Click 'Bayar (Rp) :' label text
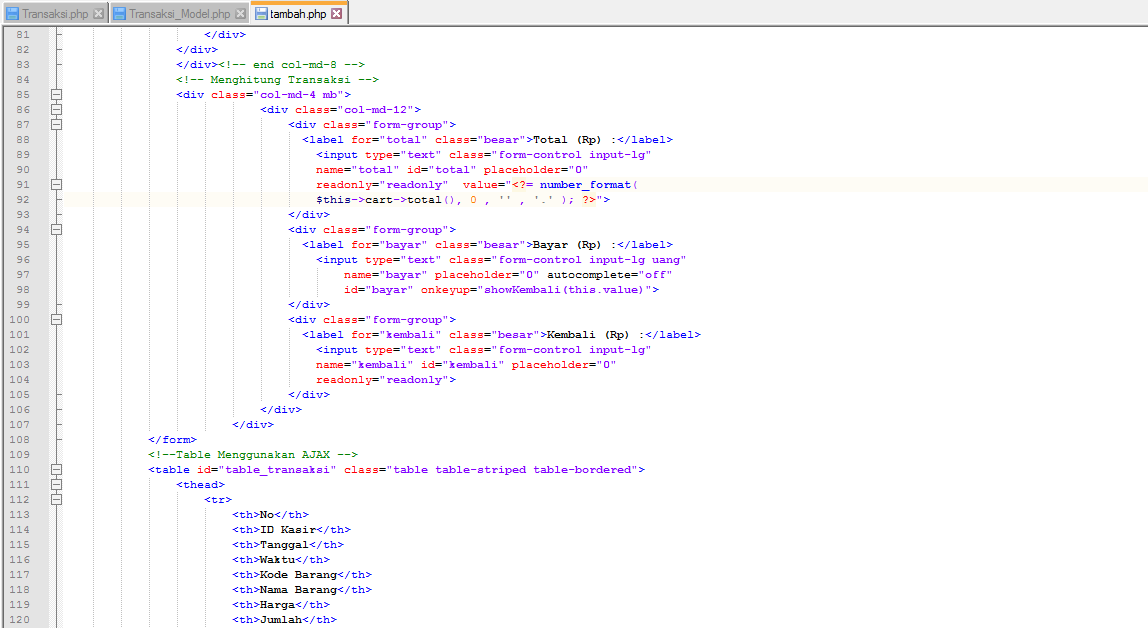Viewport: 1148px width, 628px height. tap(575, 245)
